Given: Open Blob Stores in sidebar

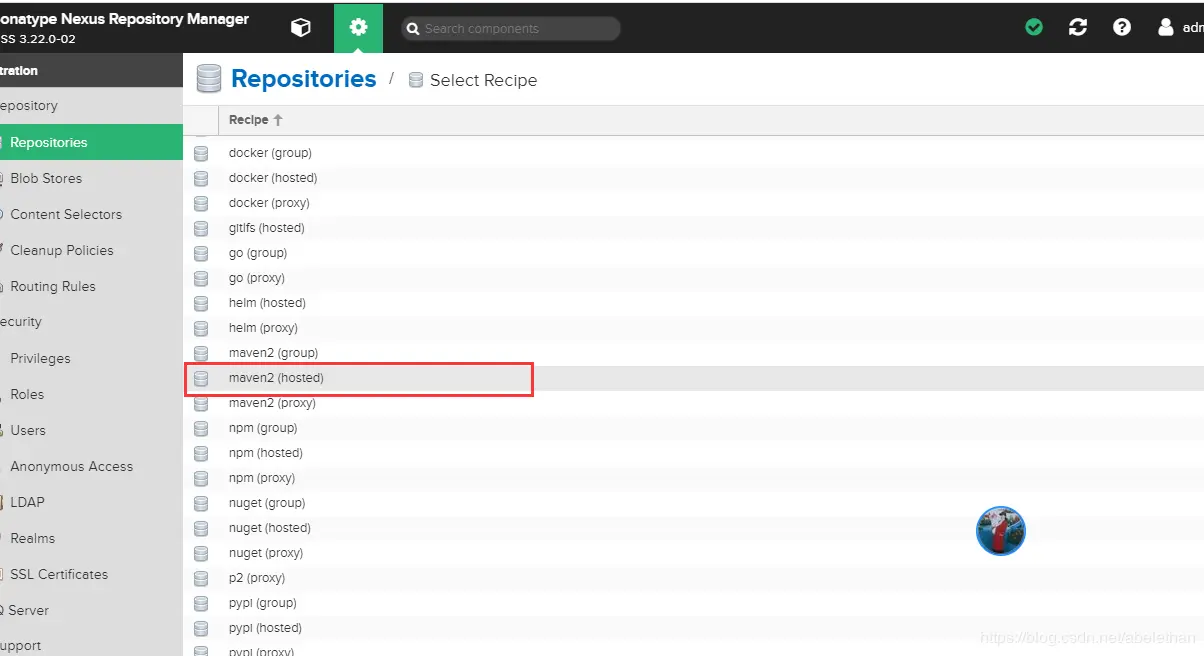Looking at the screenshot, I should coord(46,178).
